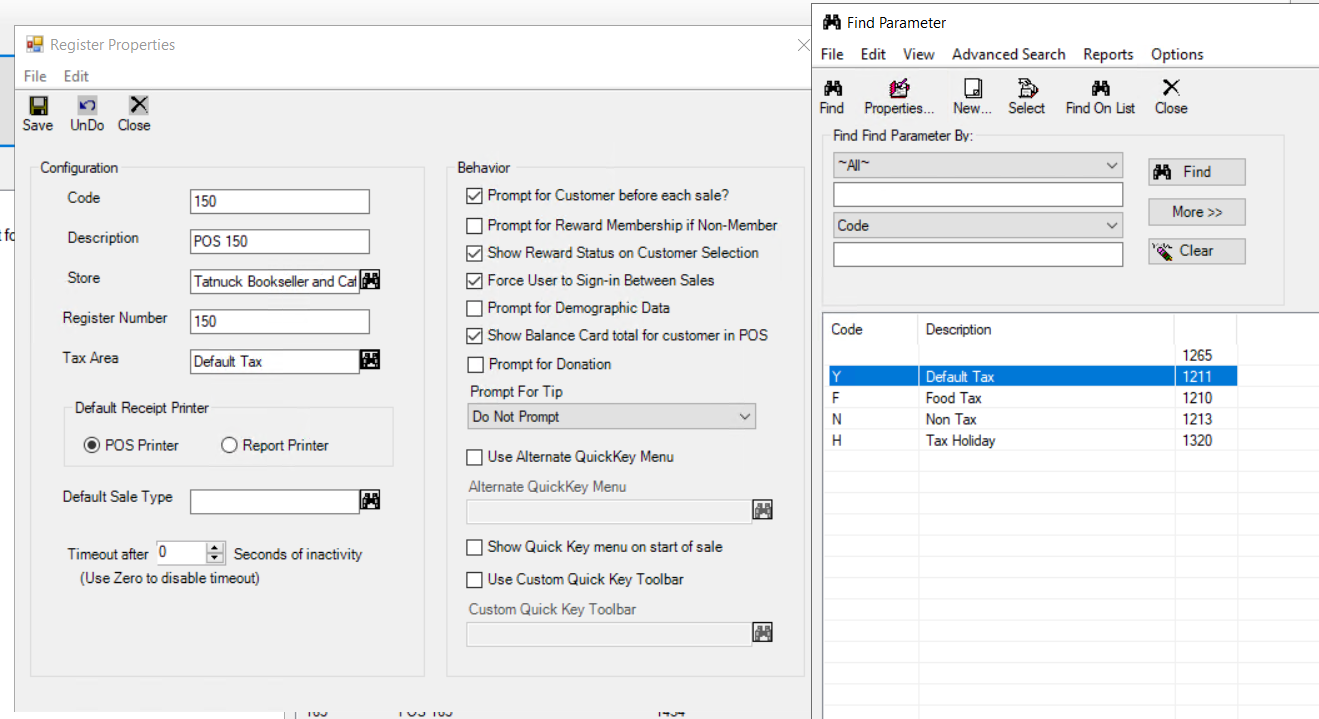Find Parameter window title binoculars icon
The height and width of the screenshot is (719, 1319).
tap(831, 22)
